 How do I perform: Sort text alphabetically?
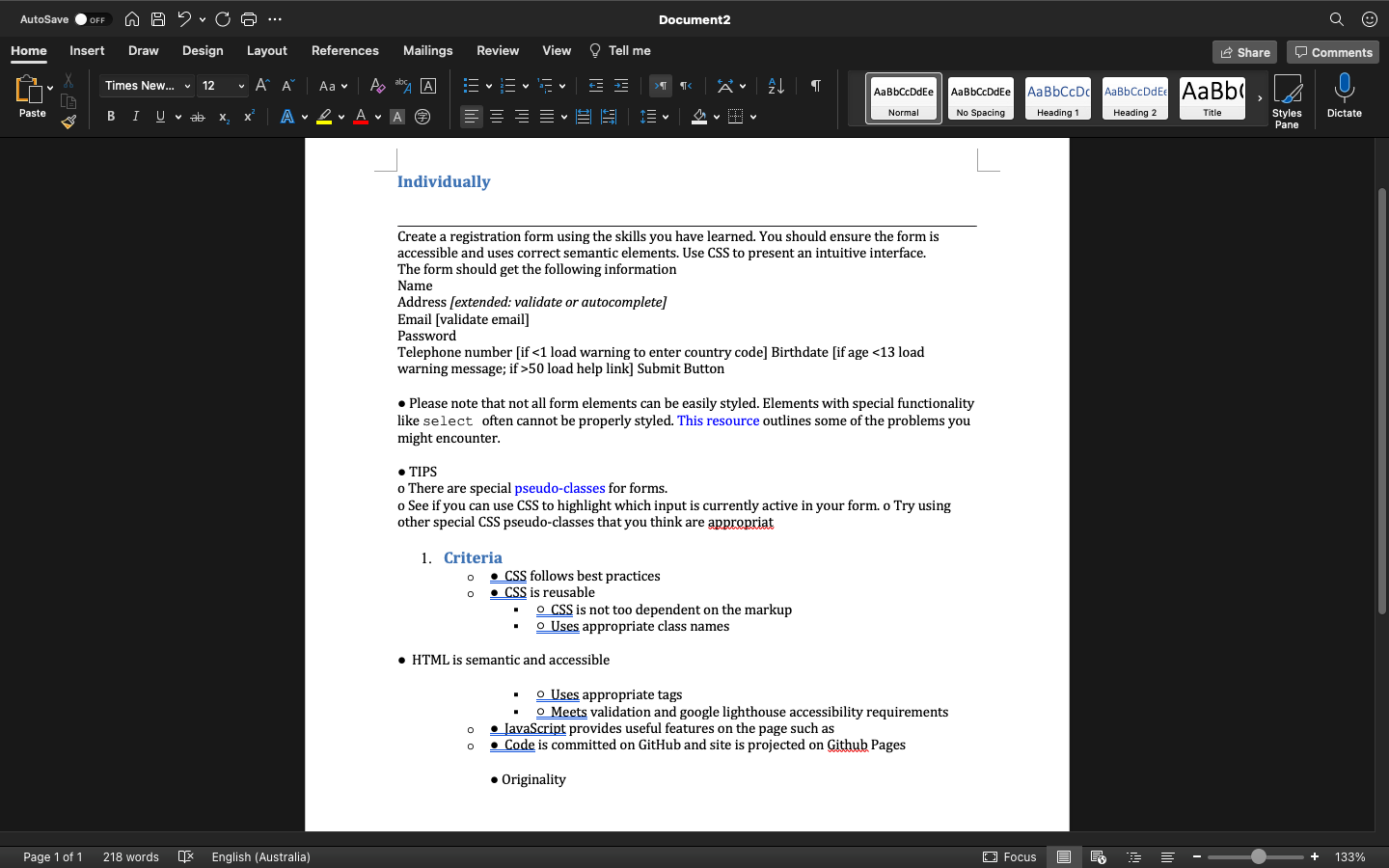tap(776, 86)
